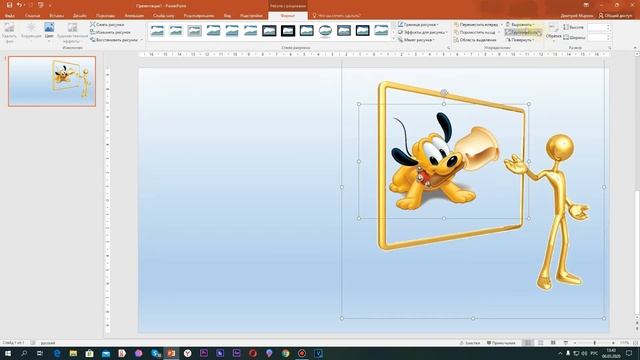Click PowerPoint icon in taskbar
The height and width of the screenshot is (360, 640).
171,353
